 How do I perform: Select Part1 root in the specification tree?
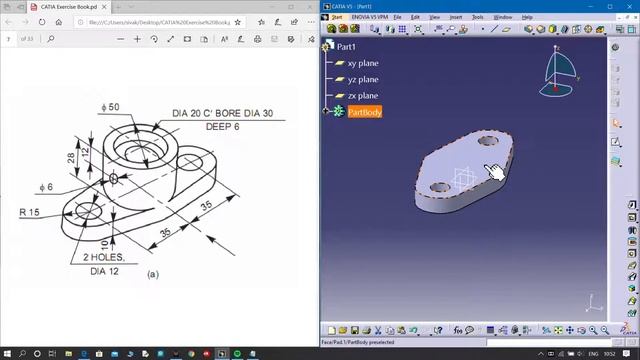point(346,47)
